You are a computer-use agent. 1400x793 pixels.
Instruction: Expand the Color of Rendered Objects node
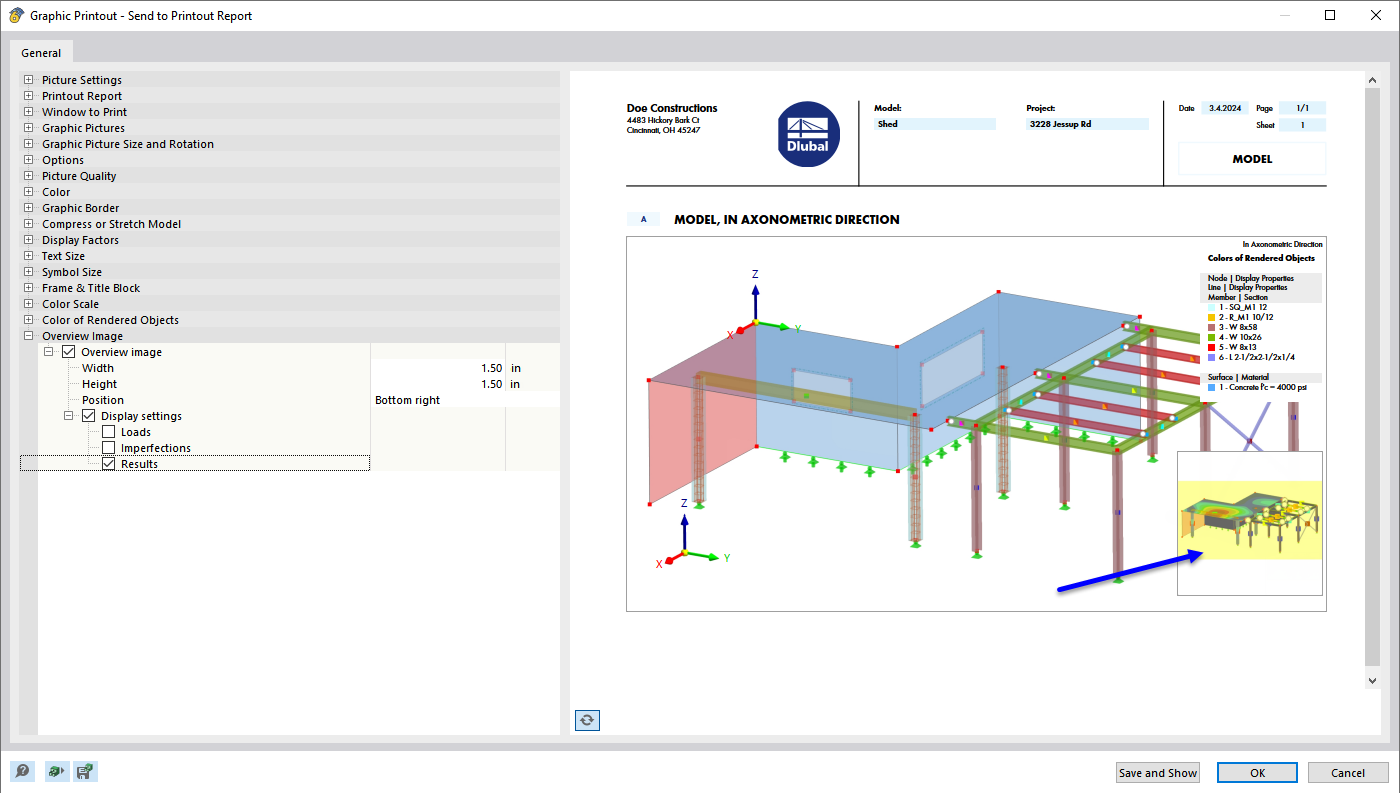click(x=27, y=319)
